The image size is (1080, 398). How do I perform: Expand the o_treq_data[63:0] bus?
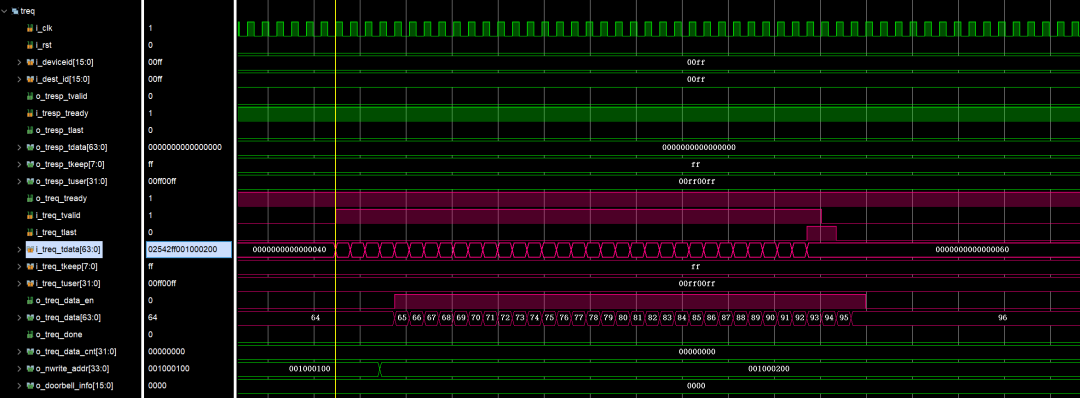pos(19,317)
